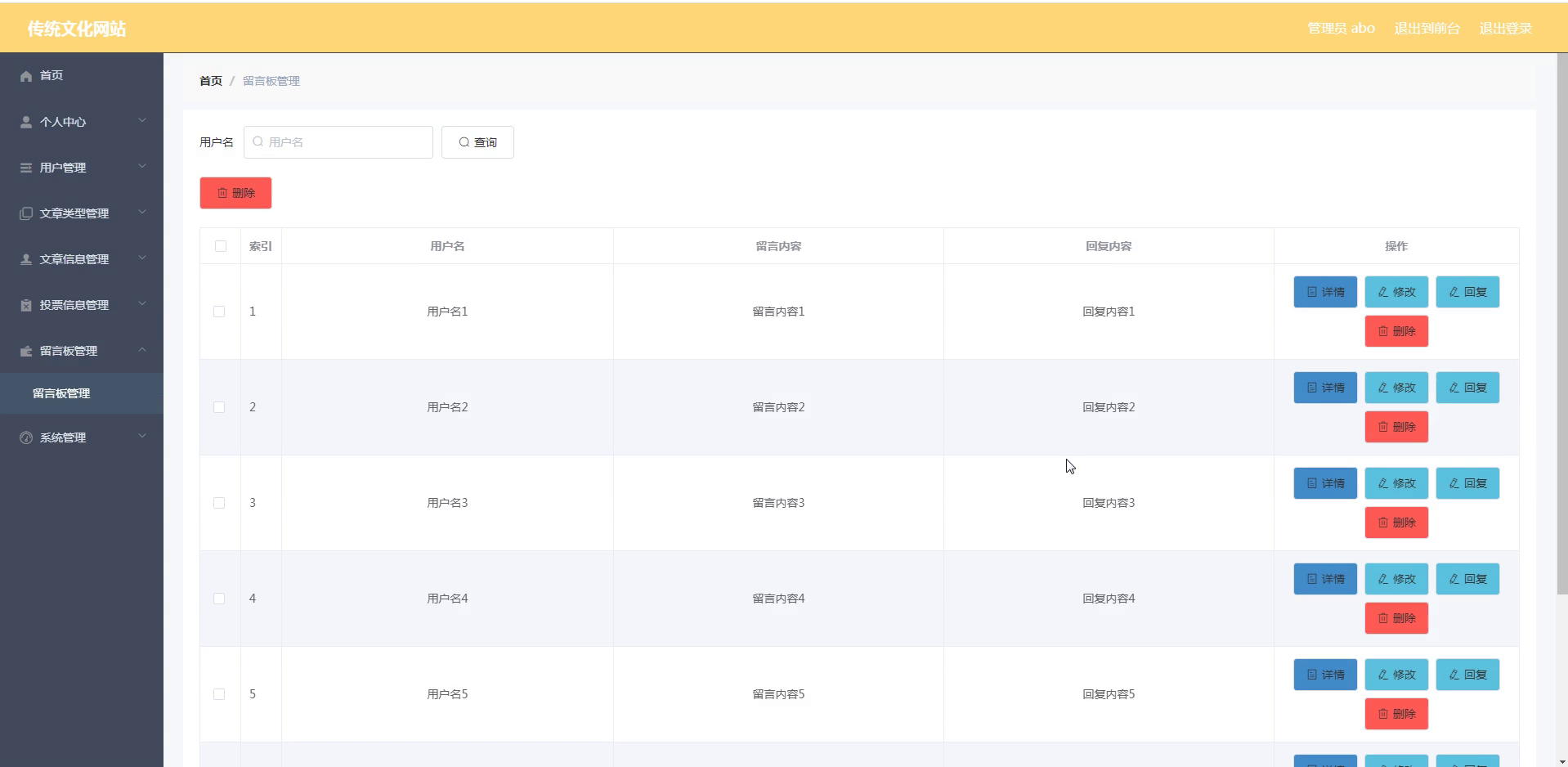Go to 首页 via breadcrumb link
Viewport: 1568px width, 767px height.
point(211,81)
